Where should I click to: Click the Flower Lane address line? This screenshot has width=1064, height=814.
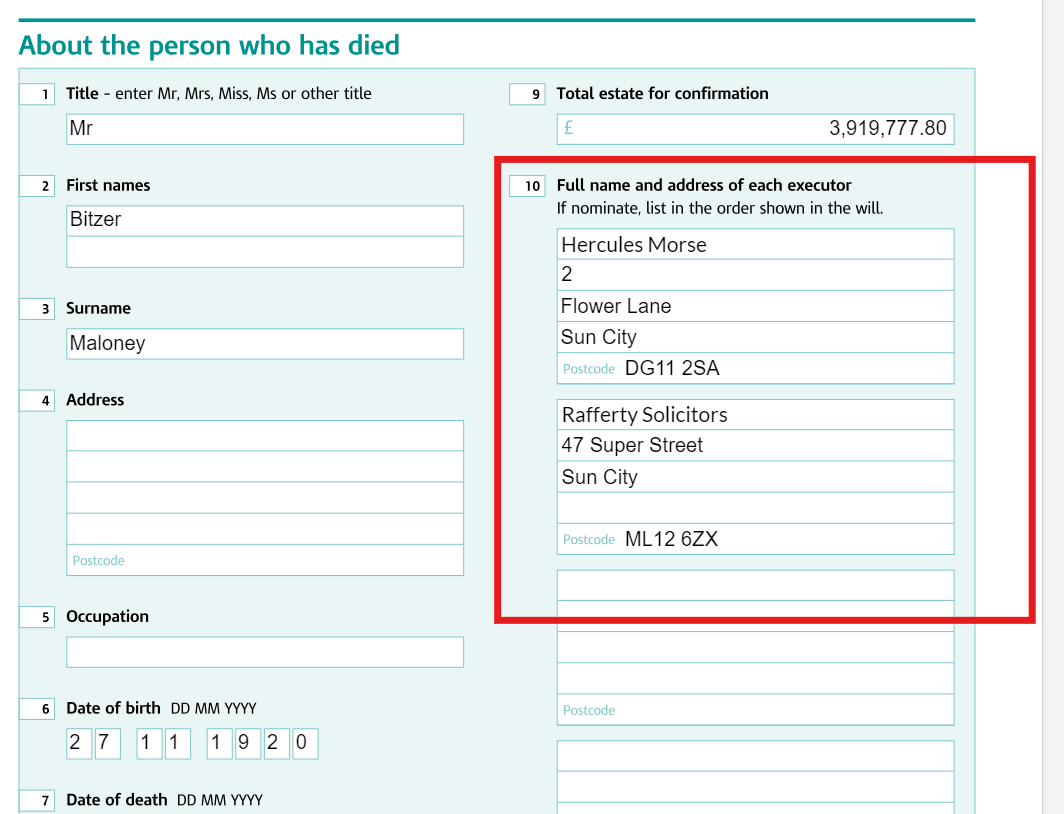click(755, 306)
